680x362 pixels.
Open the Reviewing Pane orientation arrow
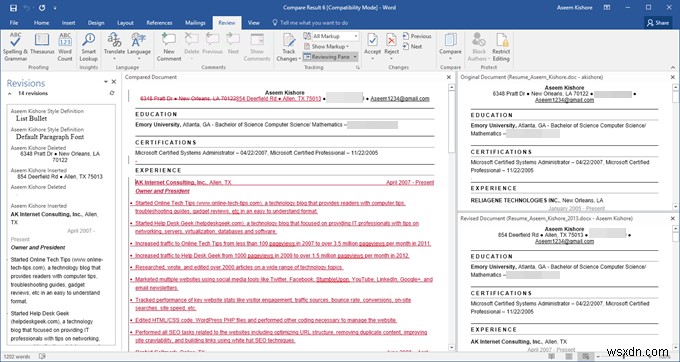[x=355, y=57]
